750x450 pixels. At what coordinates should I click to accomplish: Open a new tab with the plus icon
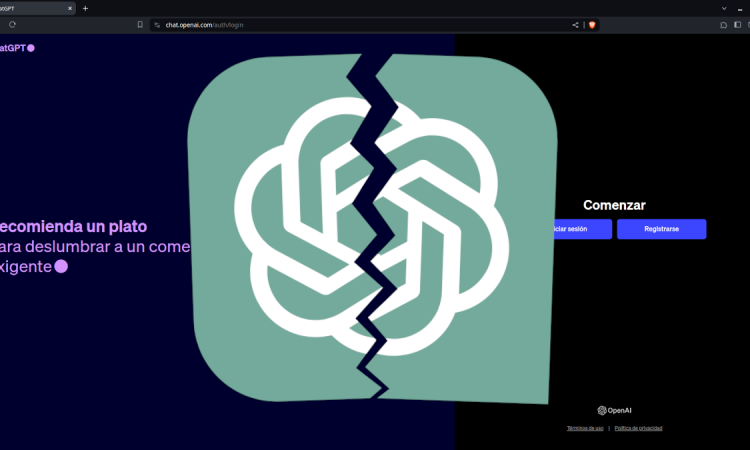click(x=85, y=8)
